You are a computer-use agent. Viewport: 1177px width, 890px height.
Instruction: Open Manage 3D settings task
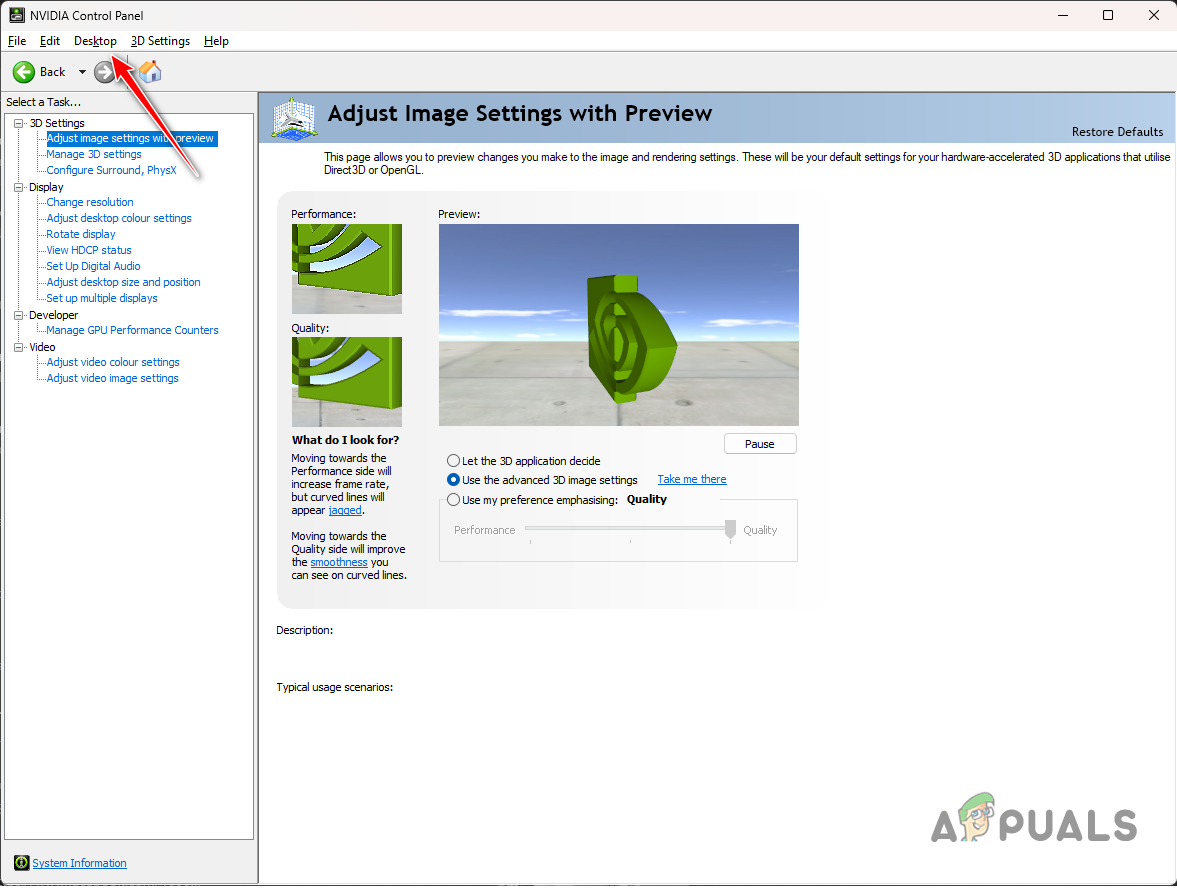tap(94, 155)
